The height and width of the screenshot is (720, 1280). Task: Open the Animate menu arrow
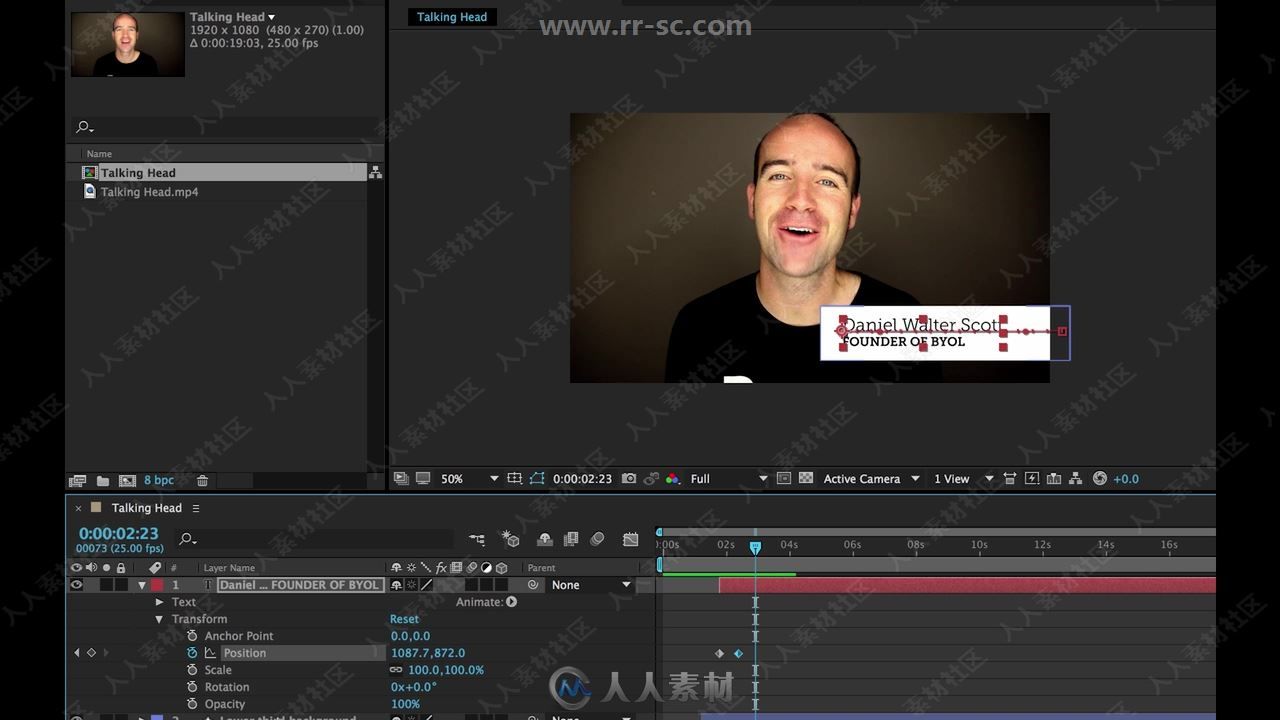click(512, 602)
